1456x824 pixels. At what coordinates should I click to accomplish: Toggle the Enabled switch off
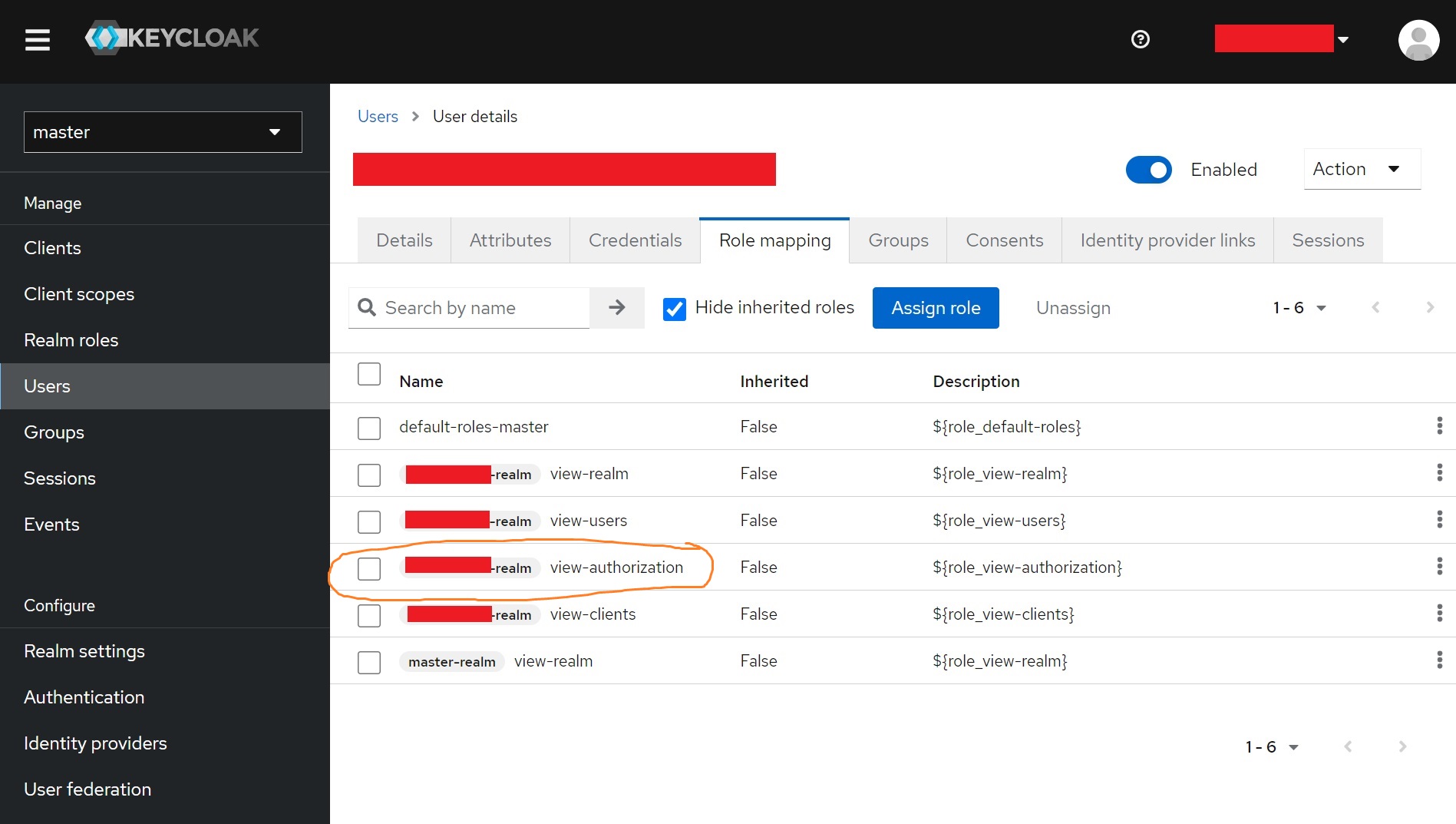click(x=1148, y=170)
